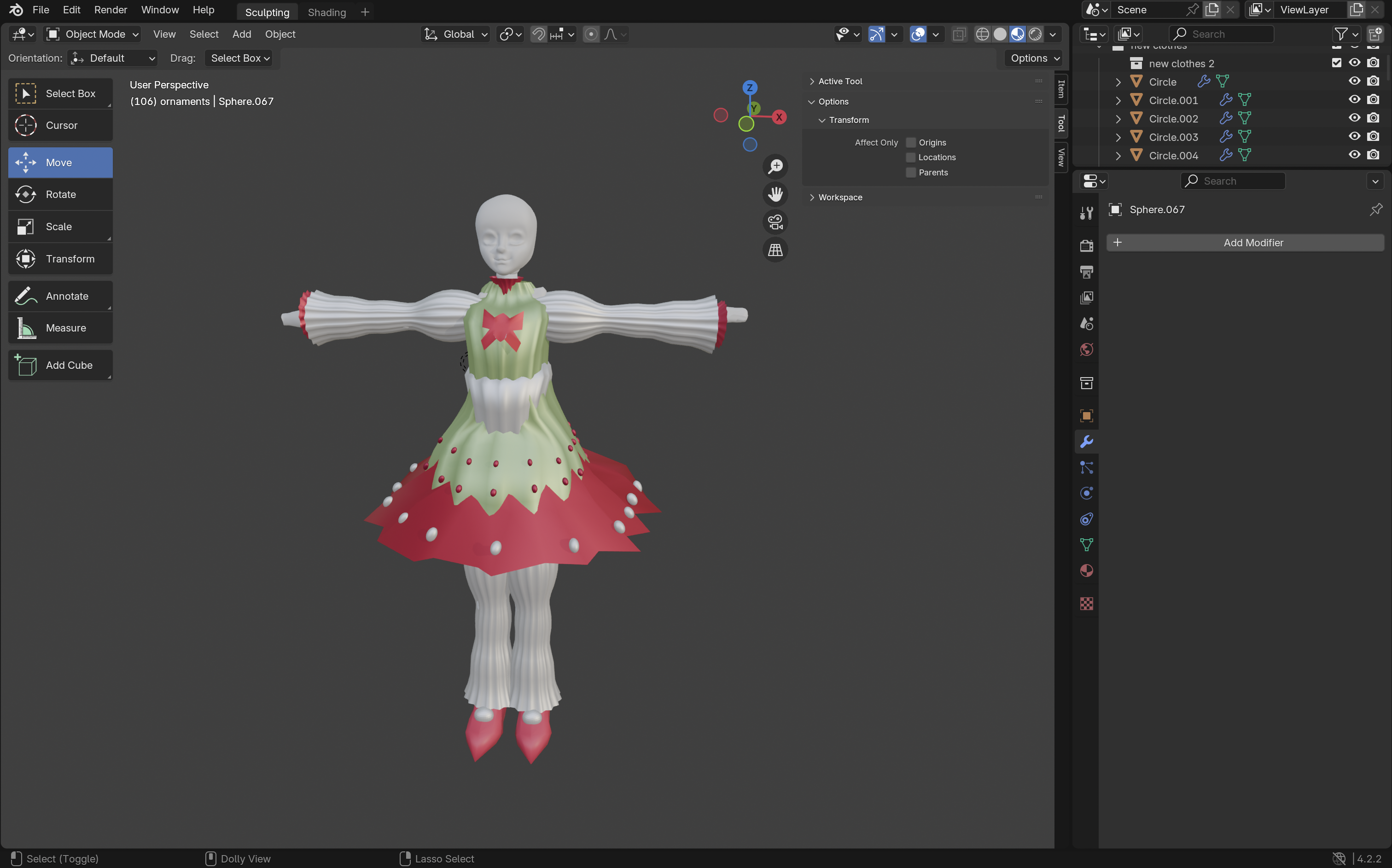This screenshot has width=1392, height=868.
Task: Expand the Workspace panel
Action: point(840,198)
